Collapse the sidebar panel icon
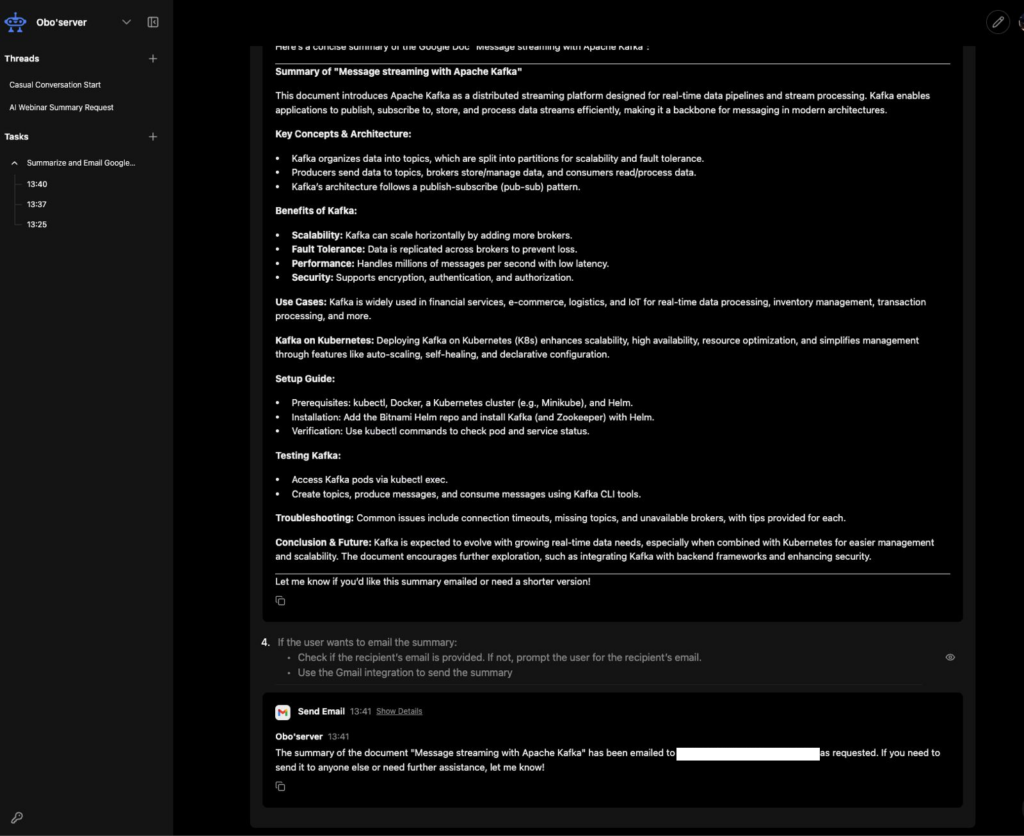The image size is (1024, 836). pos(153,22)
